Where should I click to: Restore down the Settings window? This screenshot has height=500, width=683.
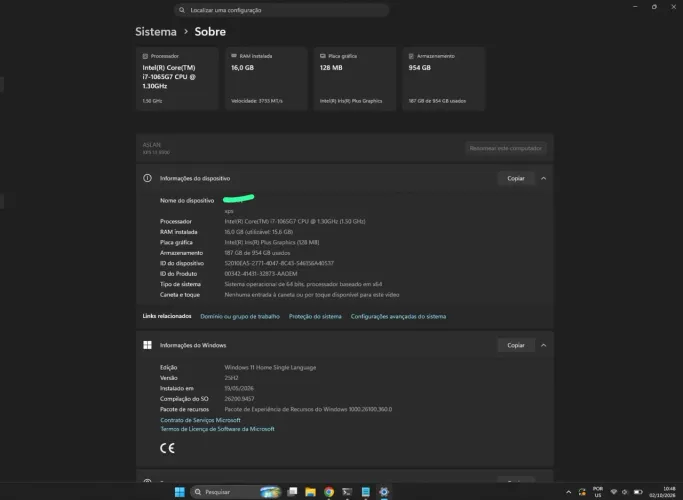coord(654,7)
